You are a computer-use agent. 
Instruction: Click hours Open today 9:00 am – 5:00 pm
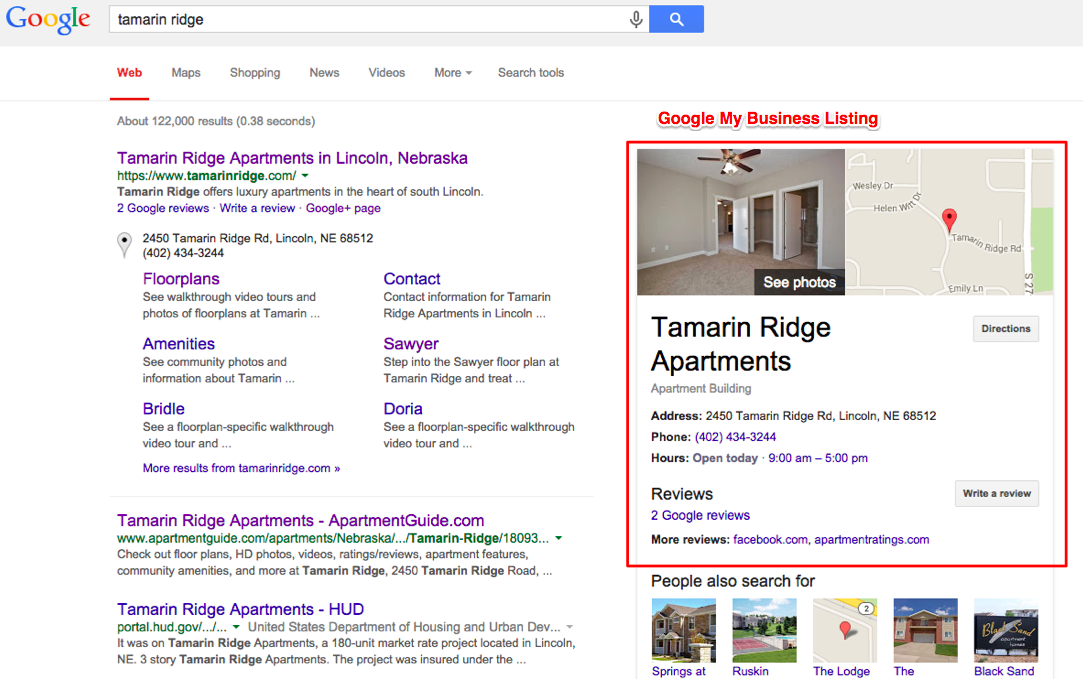(x=780, y=458)
